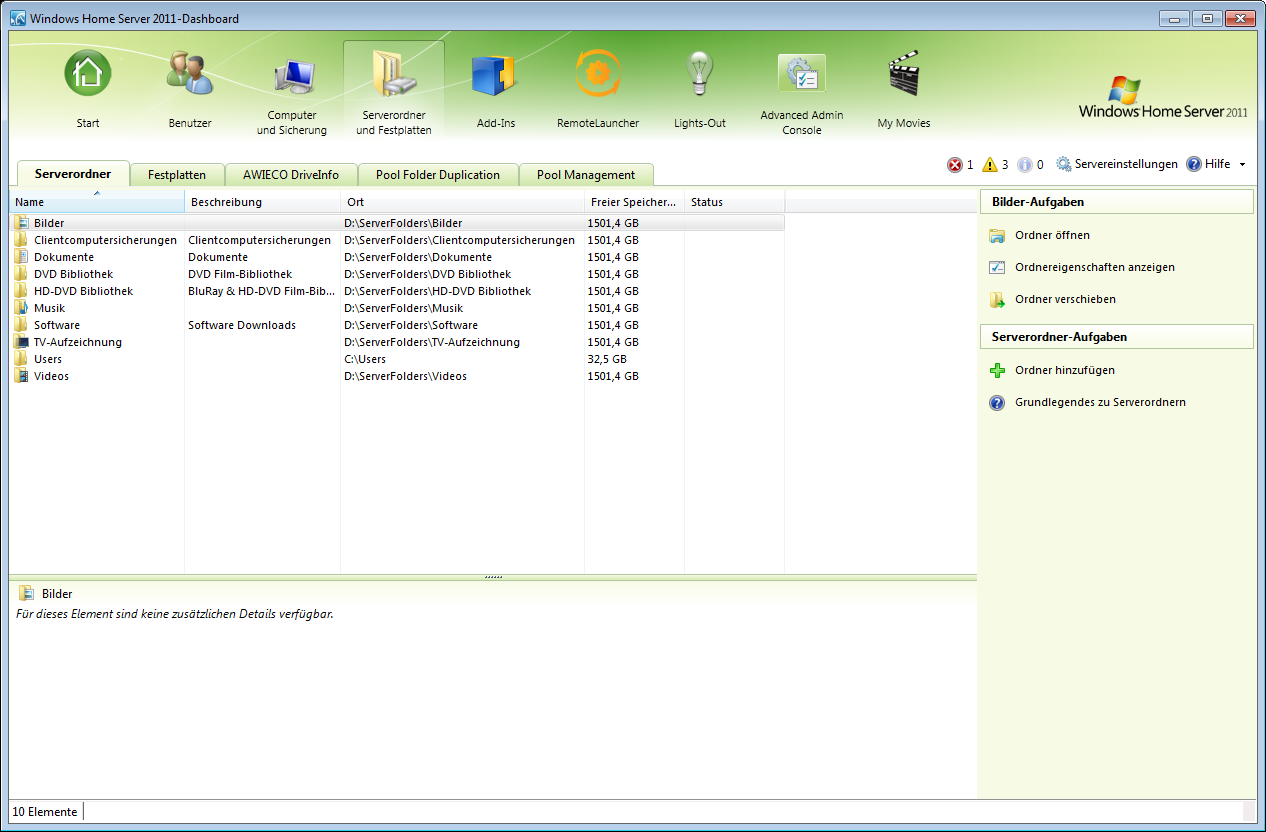The width and height of the screenshot is (1266, 832).
Task: Click the green plus Ordner hinzufügen icon
Action: [x=997, y=371]
